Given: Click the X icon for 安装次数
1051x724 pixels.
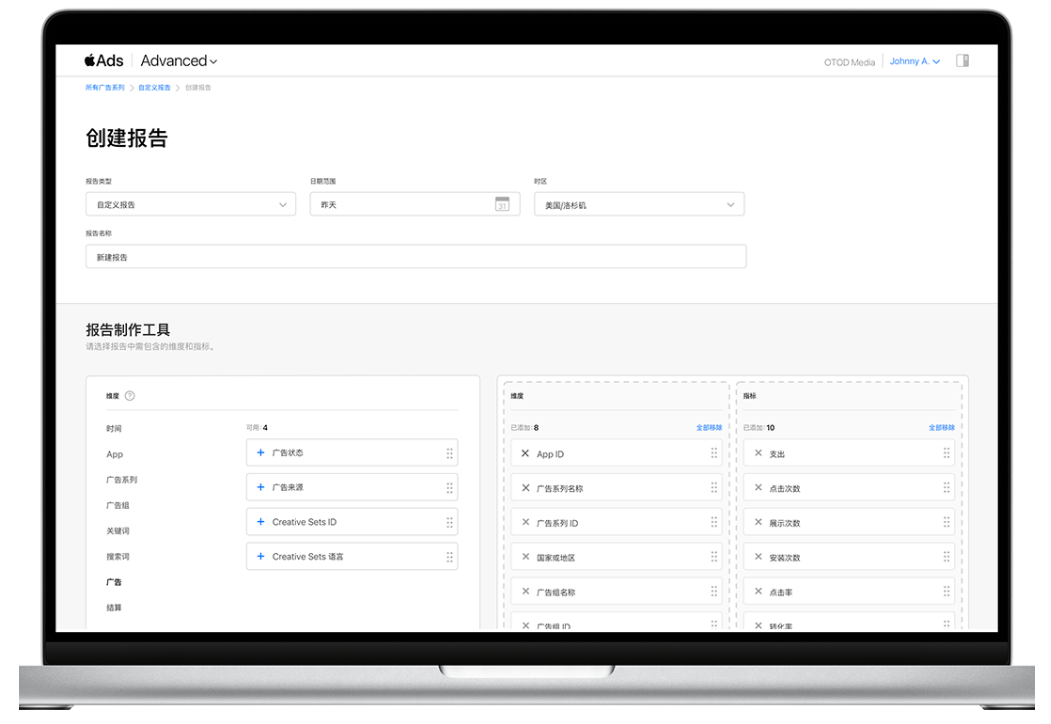Looking at the screenshot, I should [x=758, y=557].
